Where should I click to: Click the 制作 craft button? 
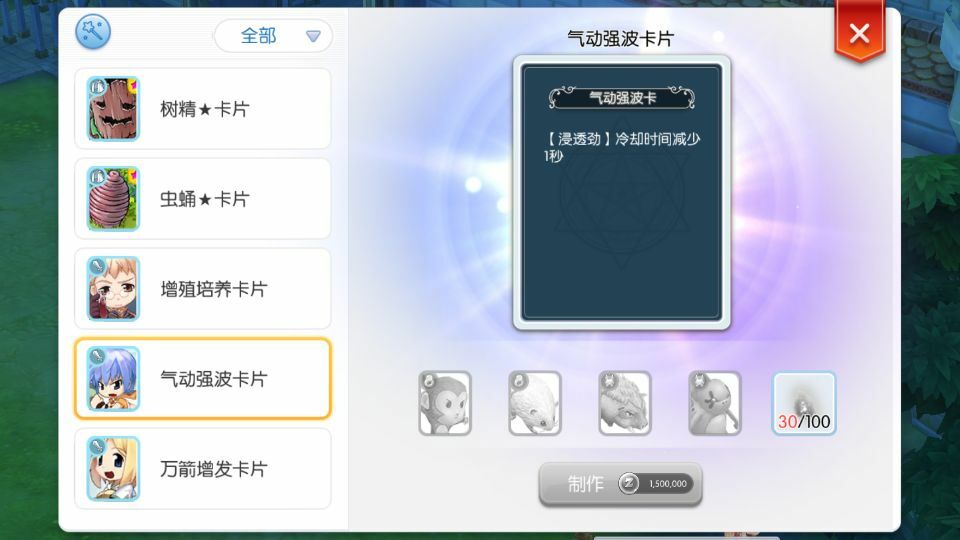coord(620,484)
